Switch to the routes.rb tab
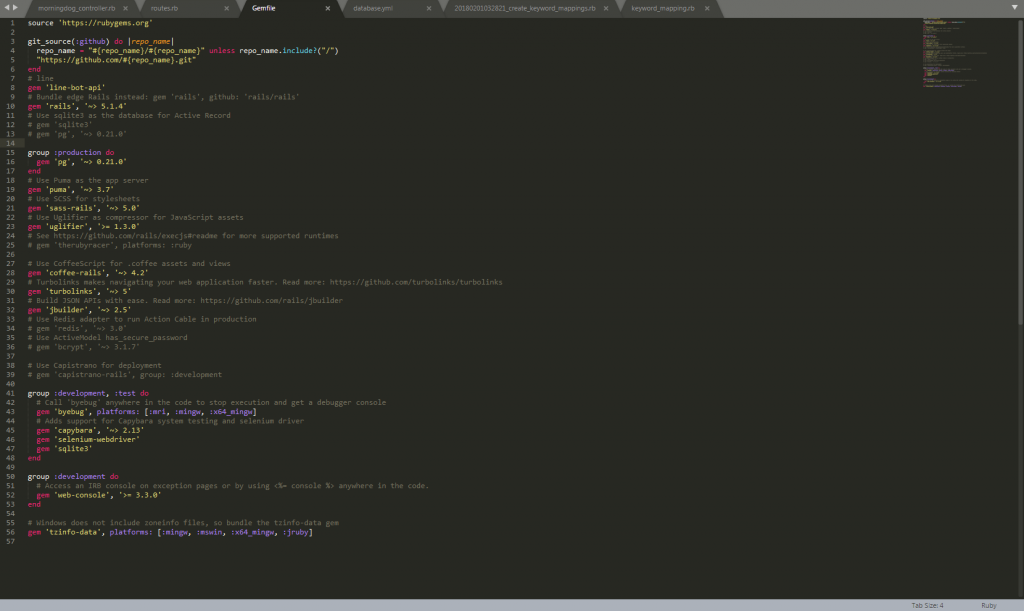This screenshot has height=611, width=1024. 164,8
